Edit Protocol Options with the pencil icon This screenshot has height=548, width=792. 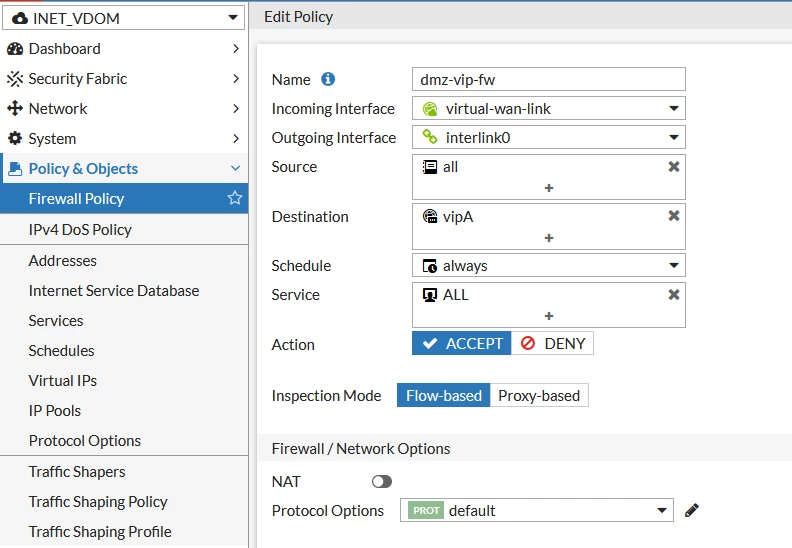(x=692, y=510)
